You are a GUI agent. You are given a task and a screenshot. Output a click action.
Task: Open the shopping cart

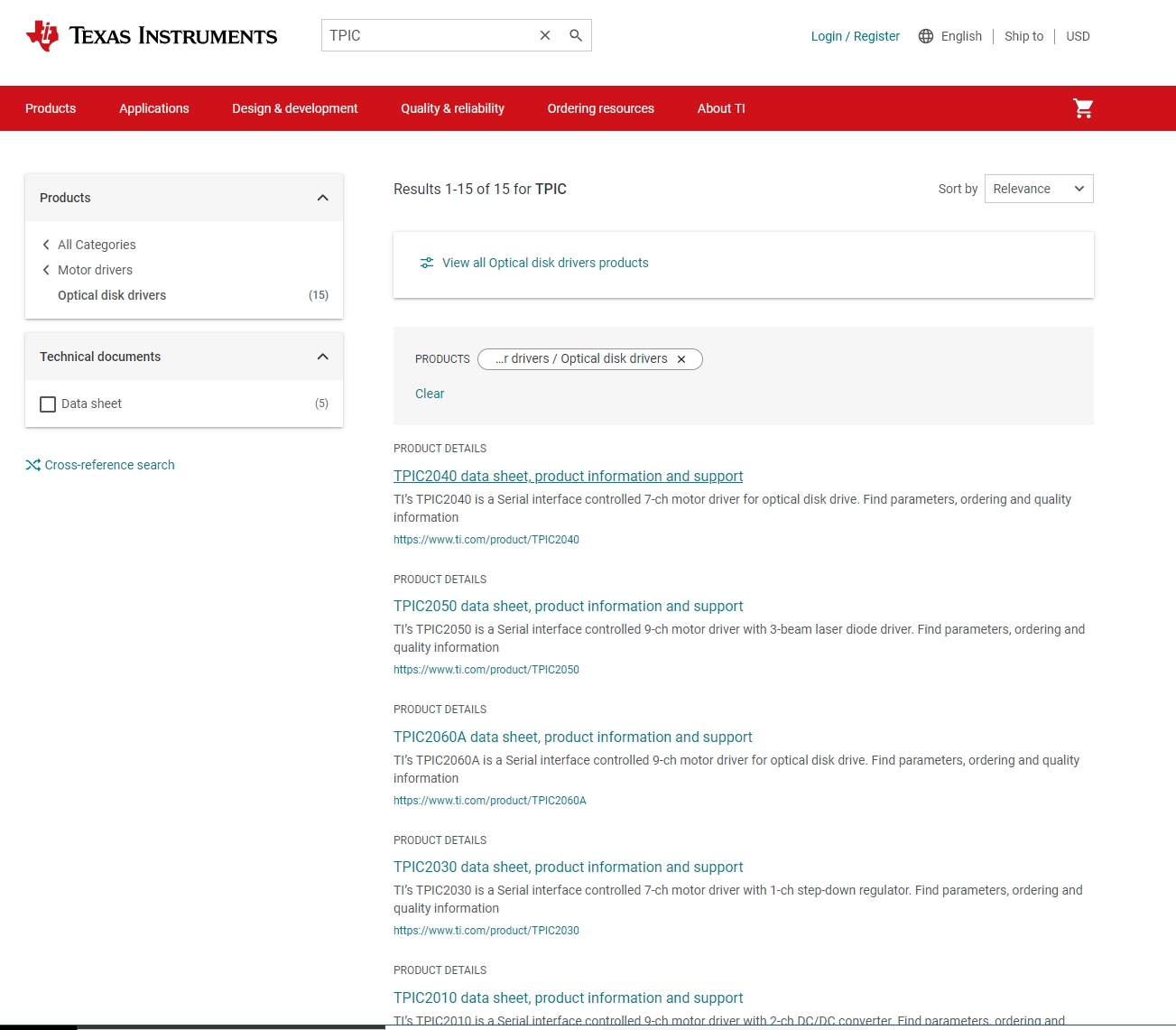pyautogui.click(x=1083, y=108)
